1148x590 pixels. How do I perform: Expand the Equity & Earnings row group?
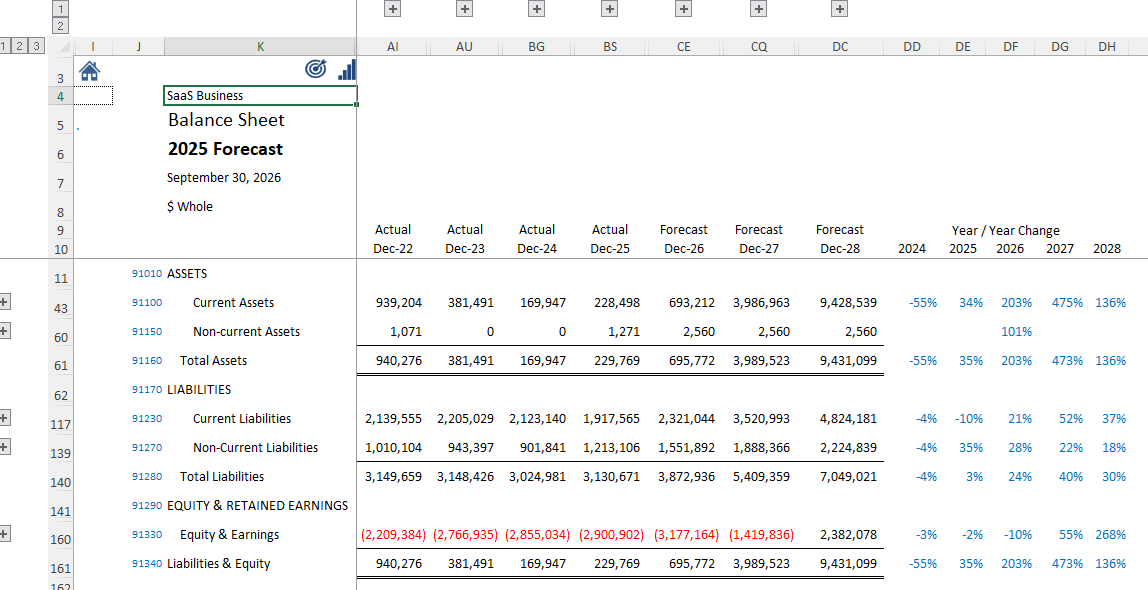4,534
